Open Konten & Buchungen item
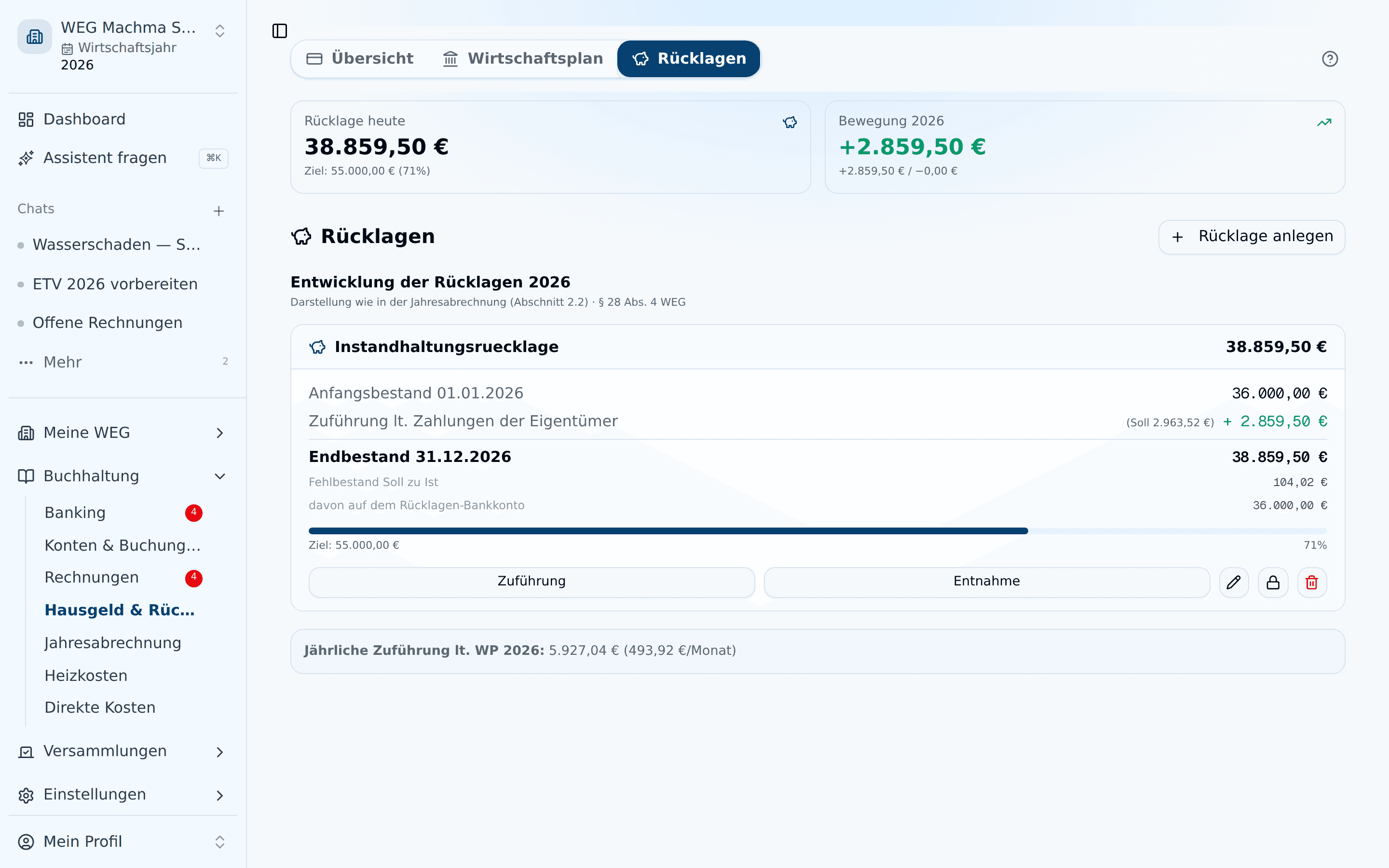Viewport: 1389px width, 868px height. 123,545
